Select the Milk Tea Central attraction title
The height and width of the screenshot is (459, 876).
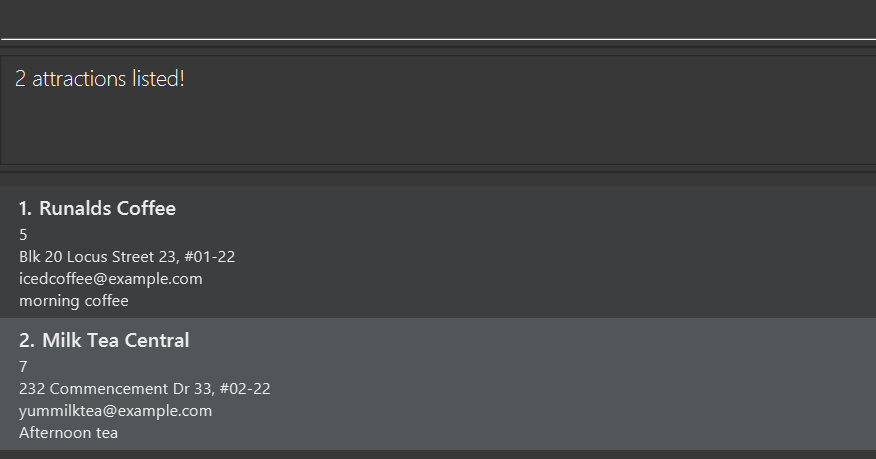click(115, 341)
